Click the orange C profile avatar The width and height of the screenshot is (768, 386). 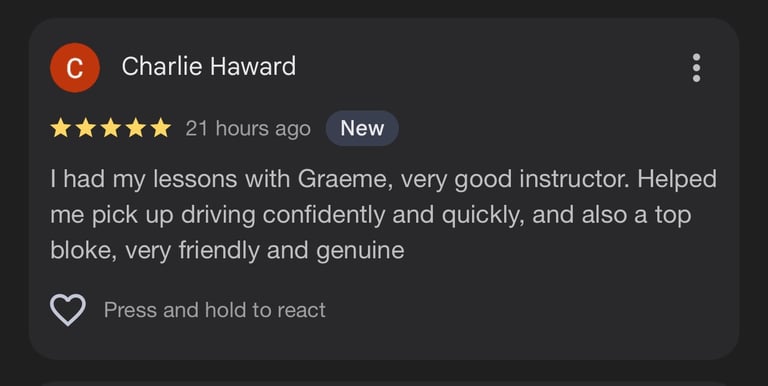75,68
